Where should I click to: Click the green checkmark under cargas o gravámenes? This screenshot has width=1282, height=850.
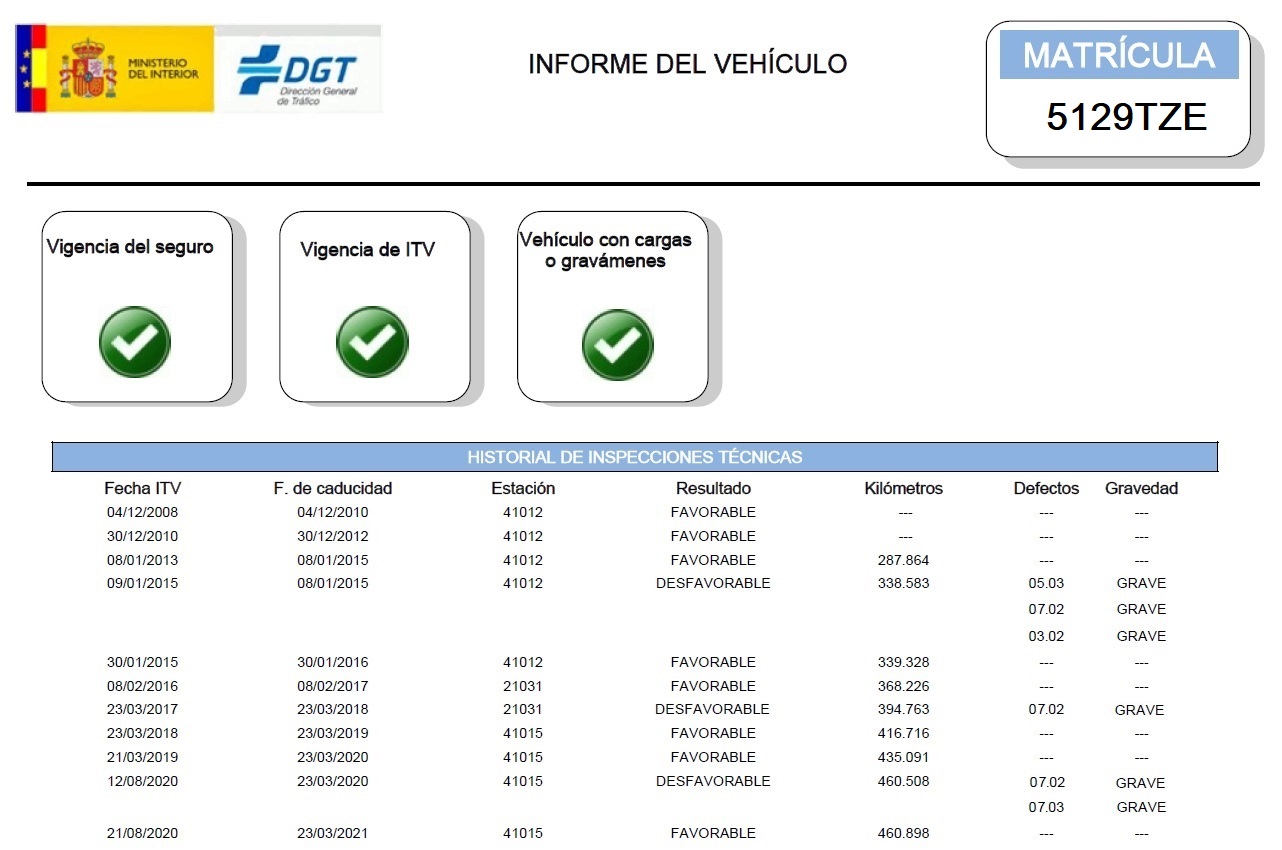pos(618,345)
